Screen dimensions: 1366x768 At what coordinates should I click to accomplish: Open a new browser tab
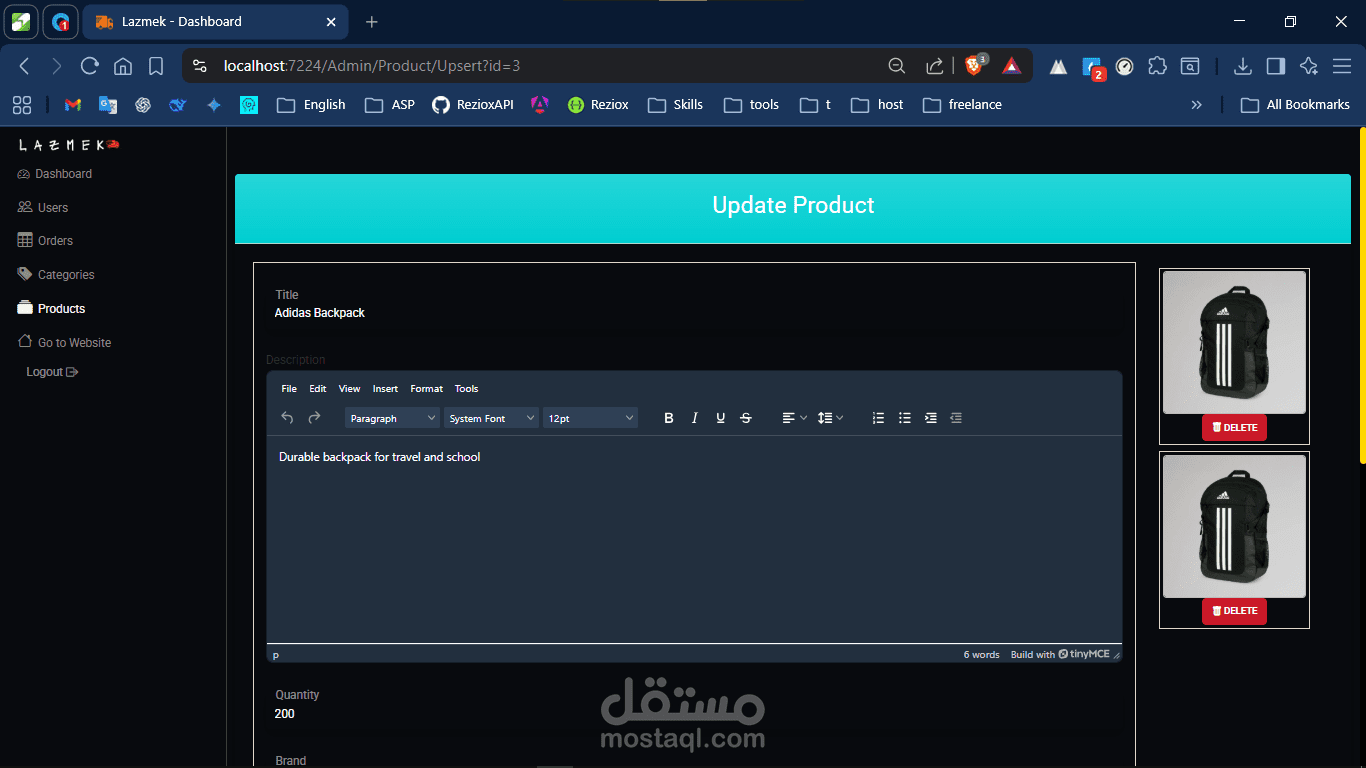(x=372, y=21)
